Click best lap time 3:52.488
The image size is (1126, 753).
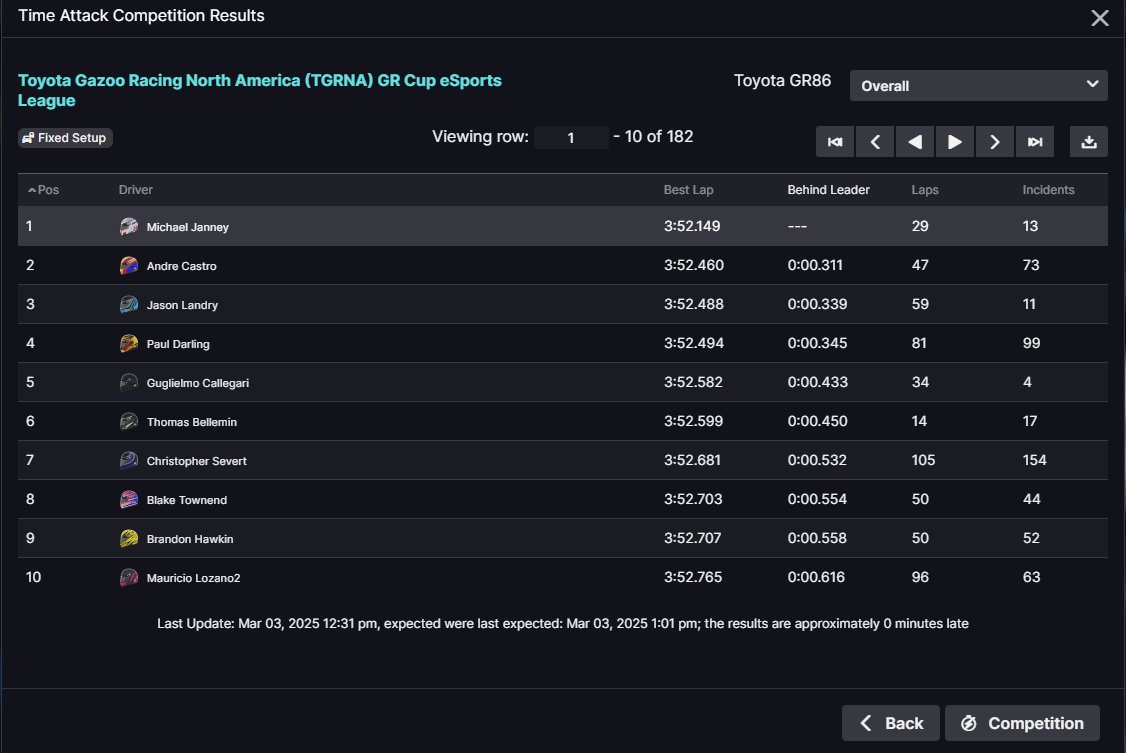coord(694,304)
